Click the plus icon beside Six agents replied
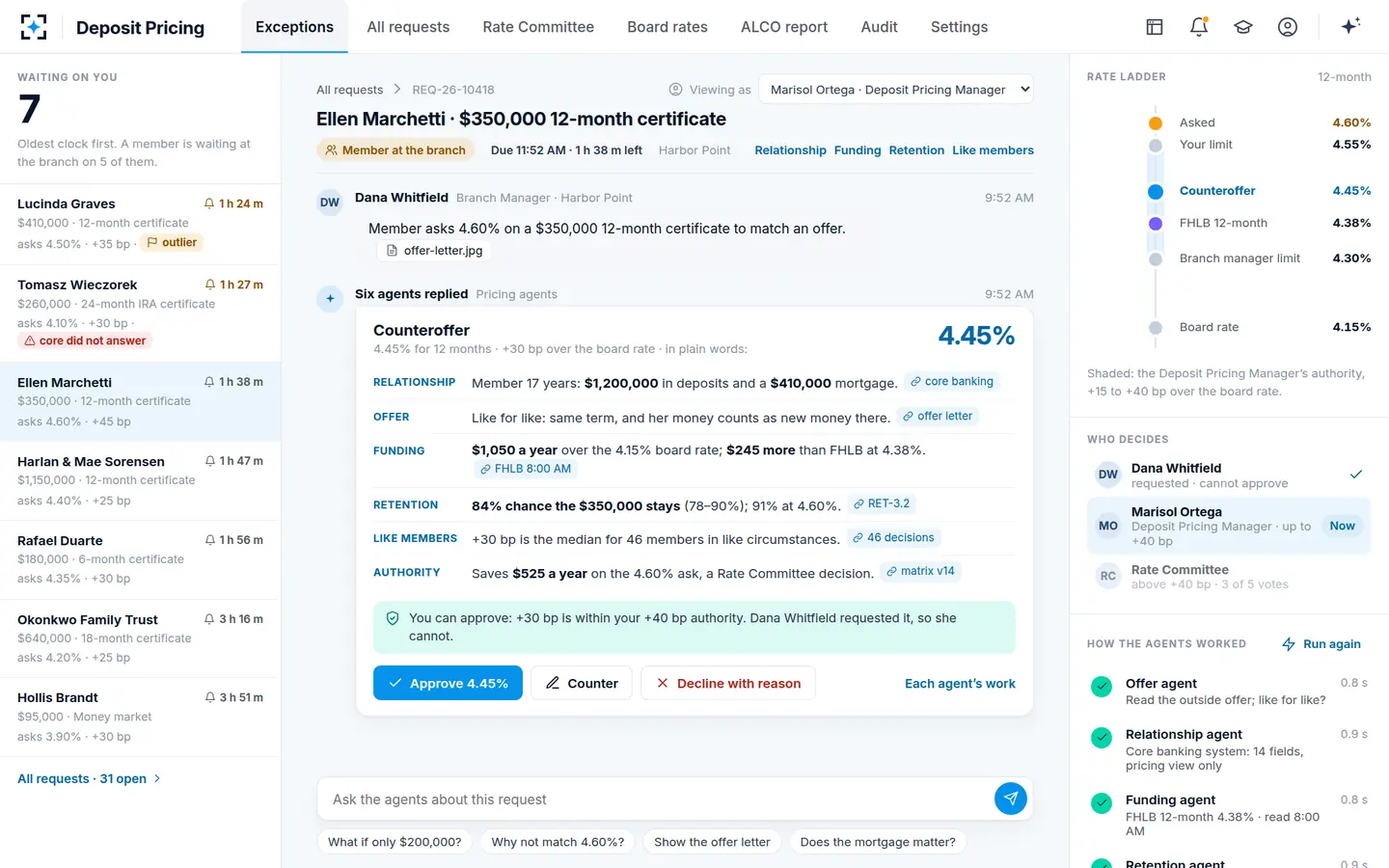The width and height of the screenshot is (1389, 868). point(330,298)
